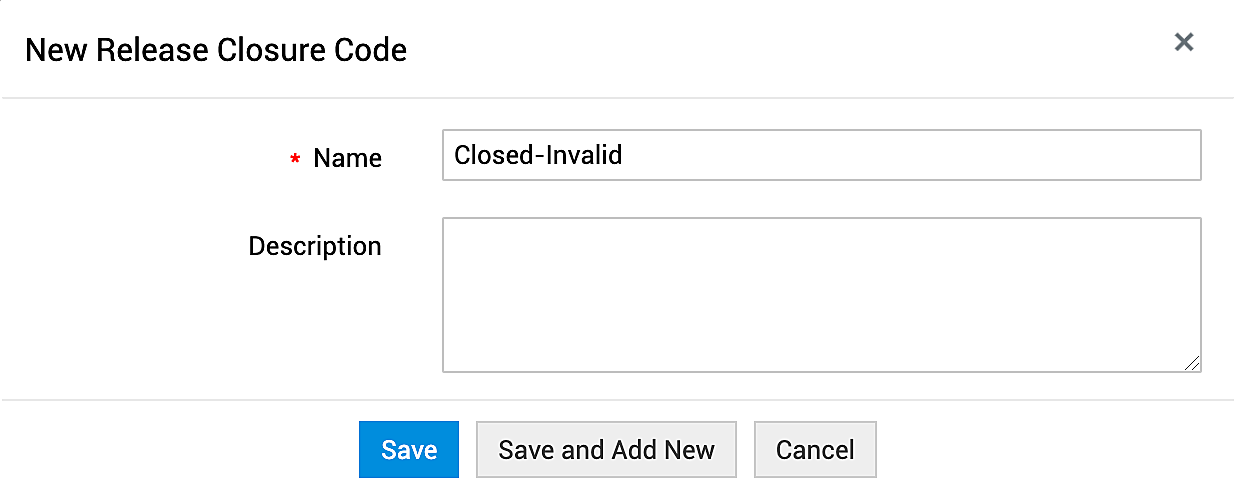Grab the Description box resize handle
1235x496 pixels.
coord(1192,363)
